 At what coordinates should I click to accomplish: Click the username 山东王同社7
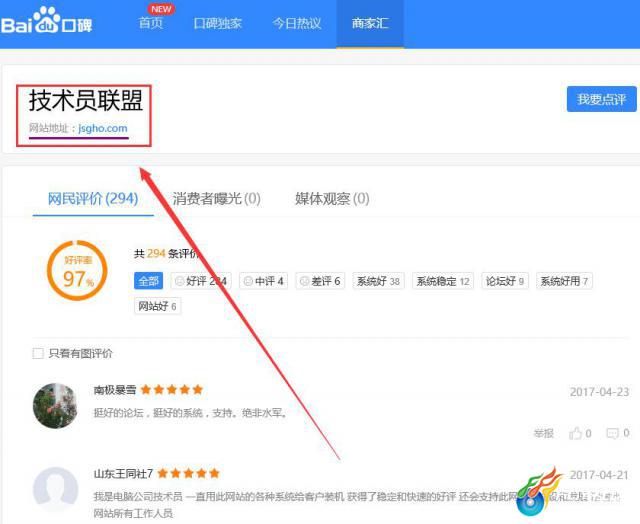123,473
